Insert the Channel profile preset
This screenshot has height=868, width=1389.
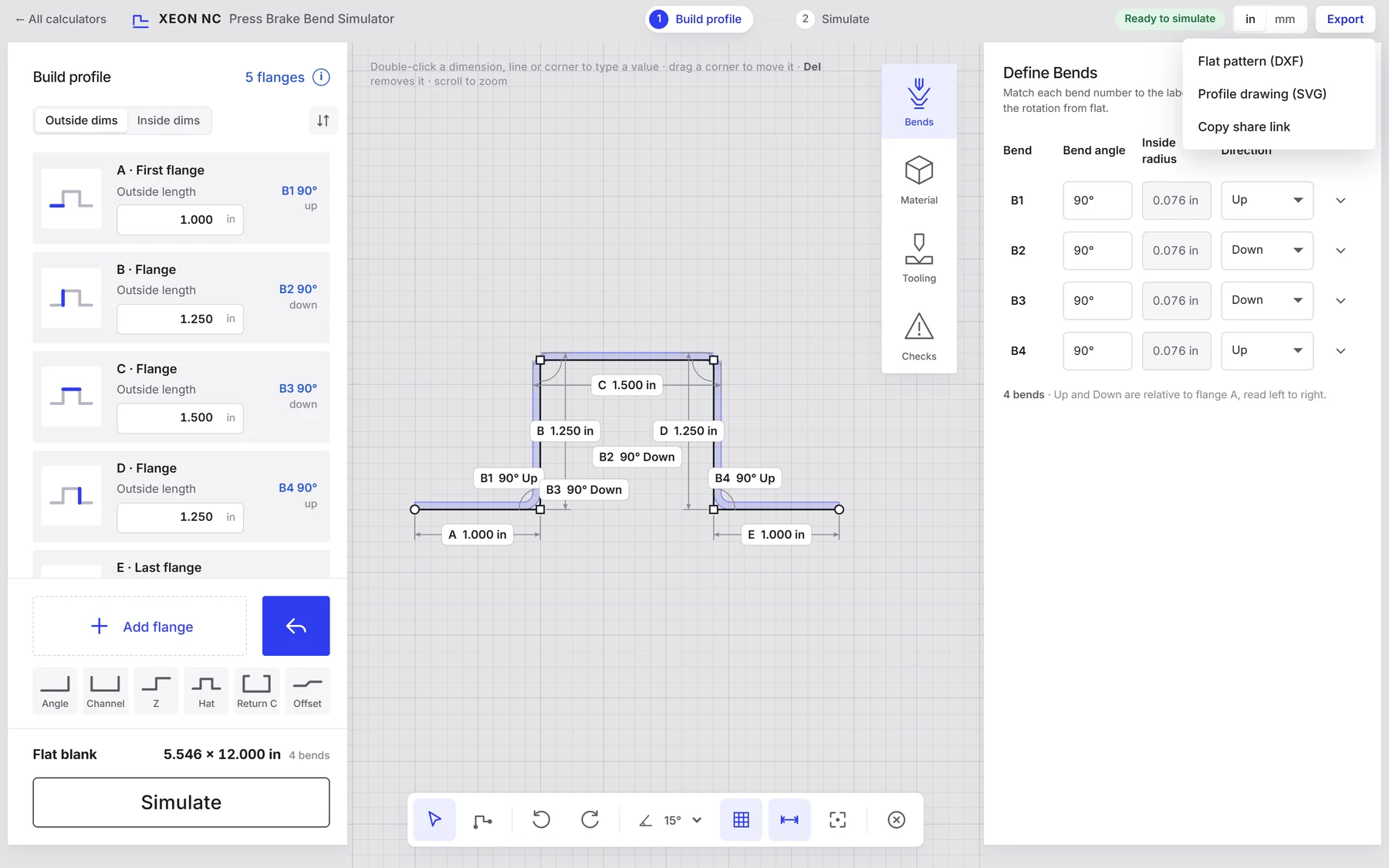pos(106,691)
